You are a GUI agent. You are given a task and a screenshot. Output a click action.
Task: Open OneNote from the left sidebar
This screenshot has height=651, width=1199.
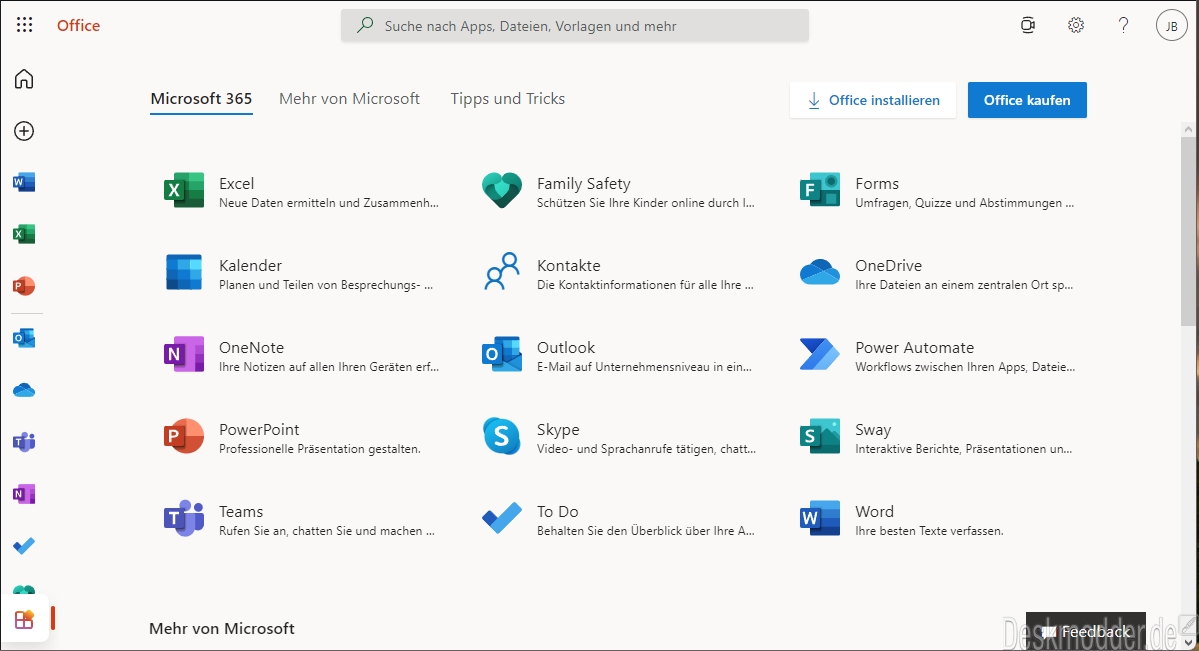coord(24,493)
